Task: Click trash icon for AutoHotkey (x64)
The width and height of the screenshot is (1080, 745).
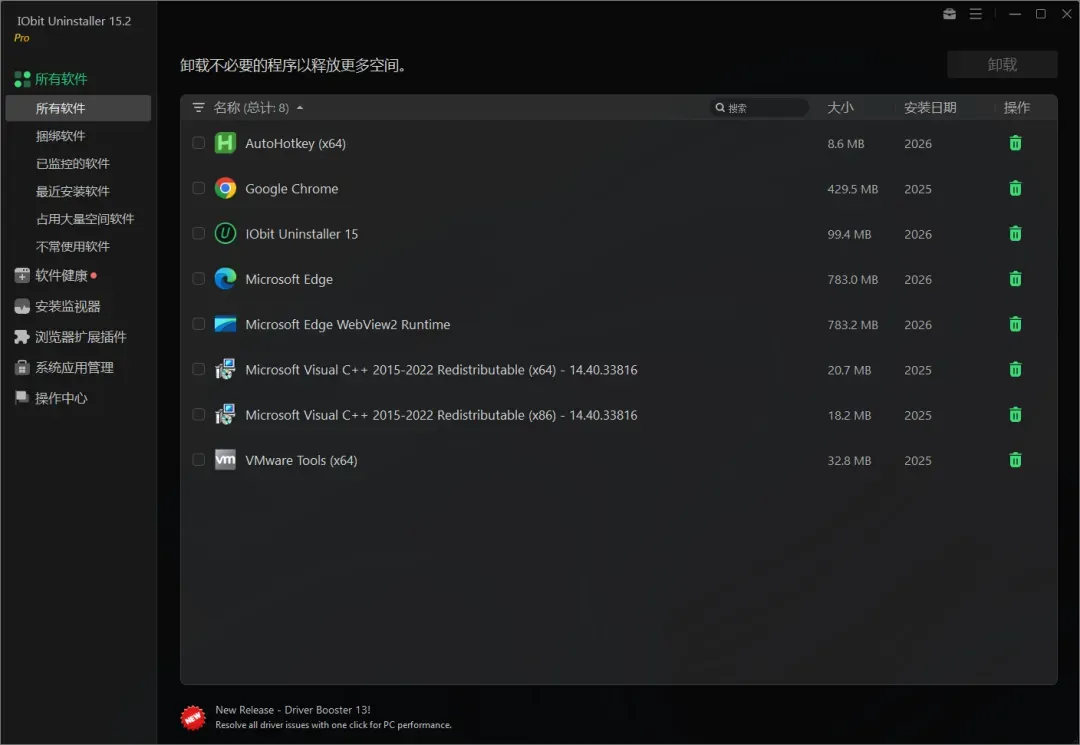Action: click(1015, 143)
